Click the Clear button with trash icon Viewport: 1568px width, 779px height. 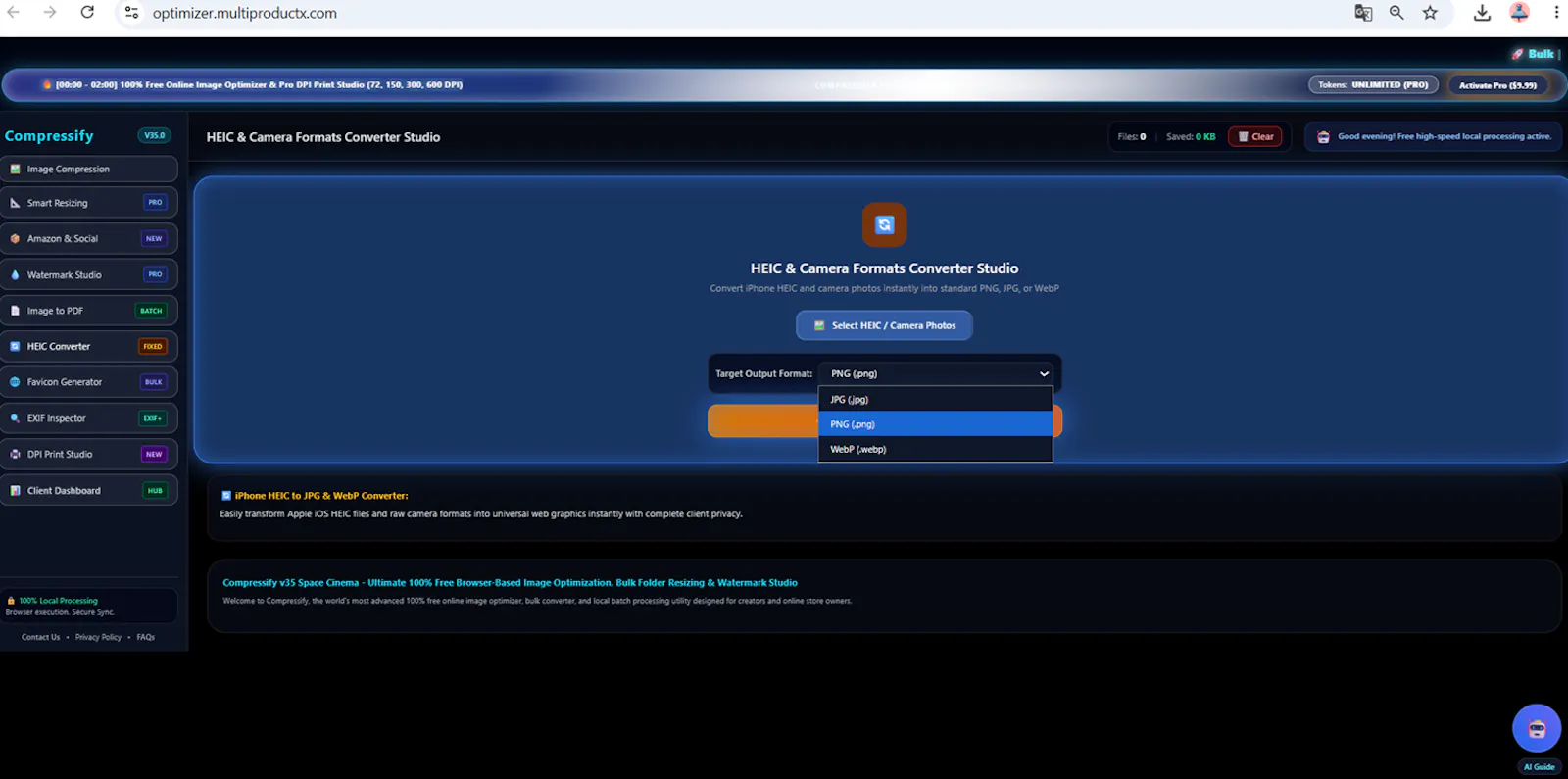click(x=1255, y=136)
